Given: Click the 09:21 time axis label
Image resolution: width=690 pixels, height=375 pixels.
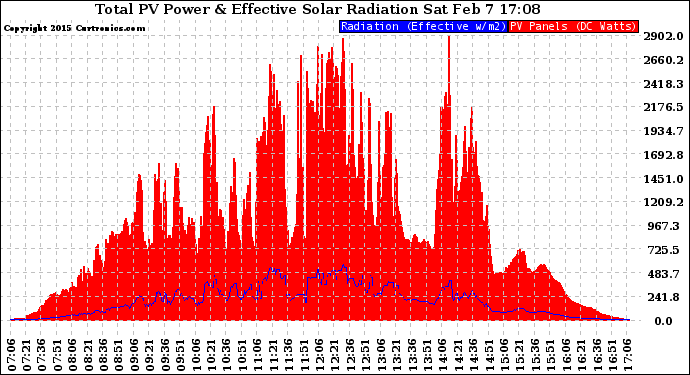Looking at the screenshot, I should tap(150, 354).
